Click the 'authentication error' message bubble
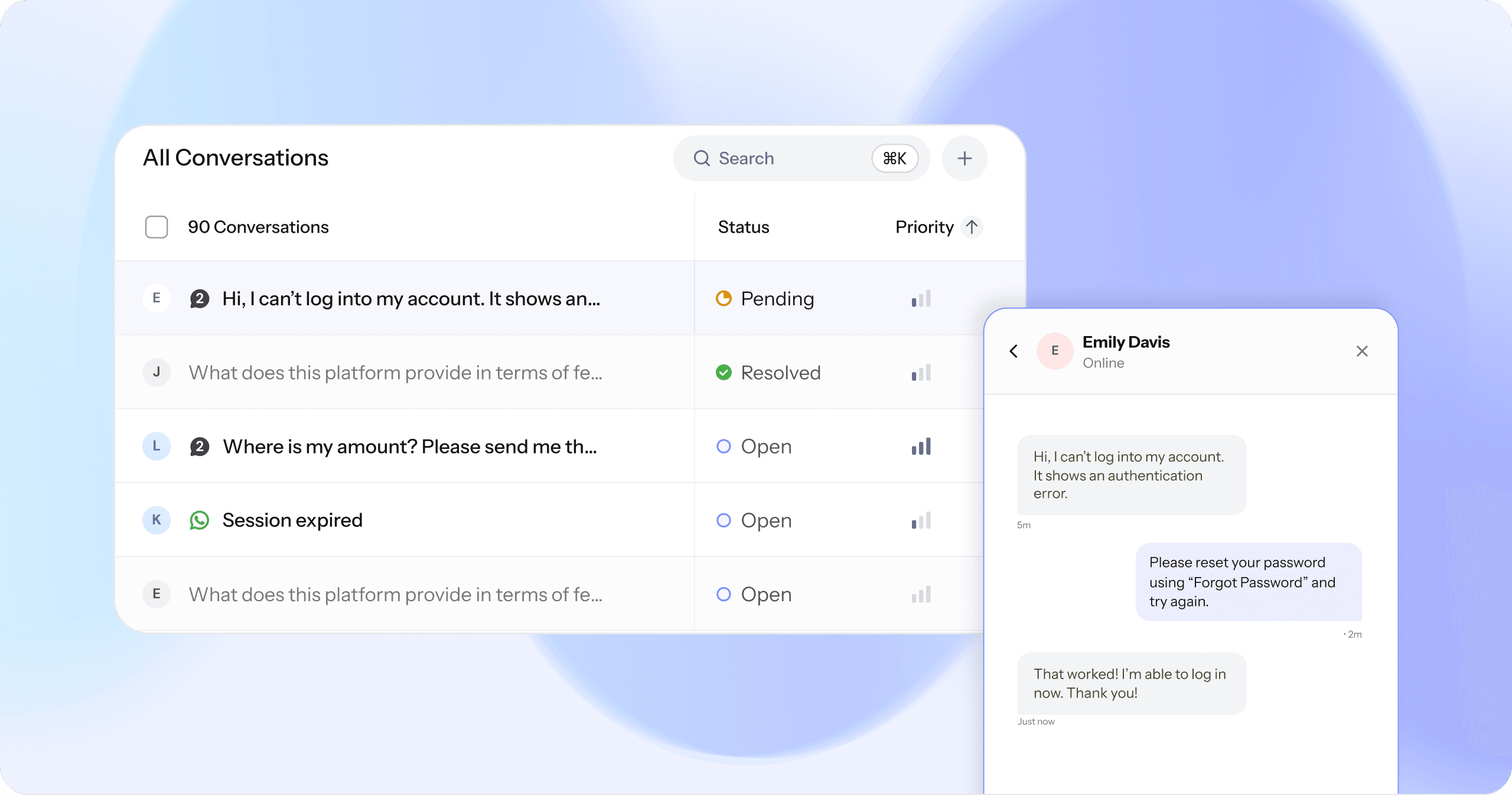Image resolution: width=1512 pixels, height=795 pixels. tap(1132, 475)
